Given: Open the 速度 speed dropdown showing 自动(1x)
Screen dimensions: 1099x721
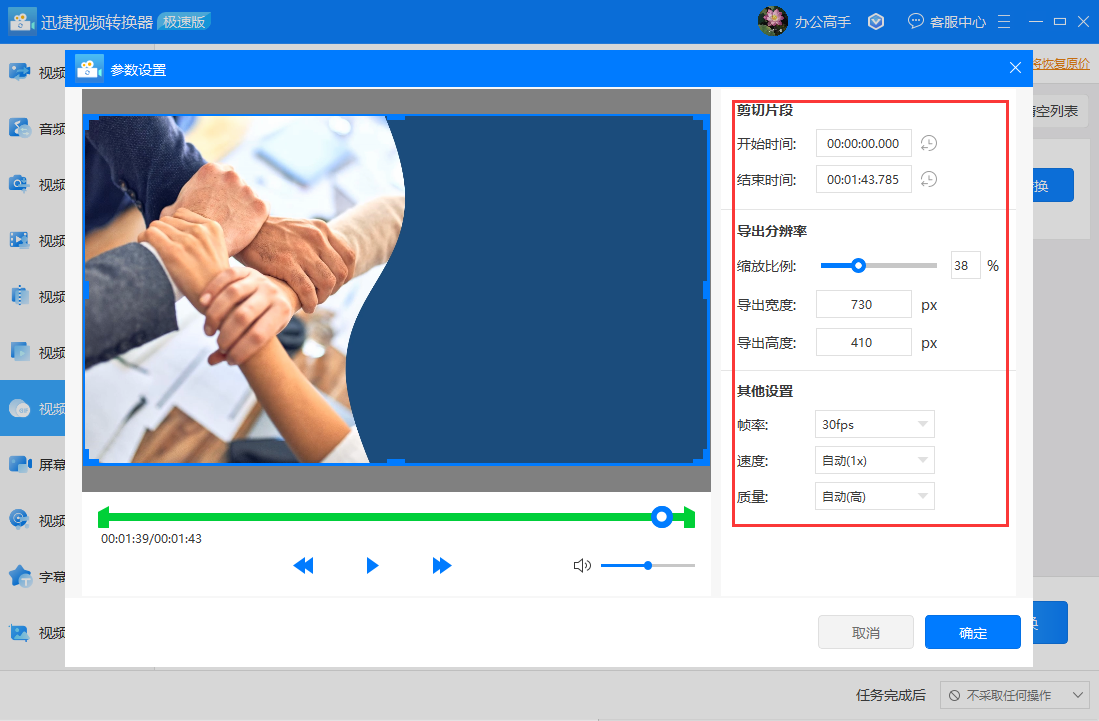Looking at the screenshot, I should (874, 459).
